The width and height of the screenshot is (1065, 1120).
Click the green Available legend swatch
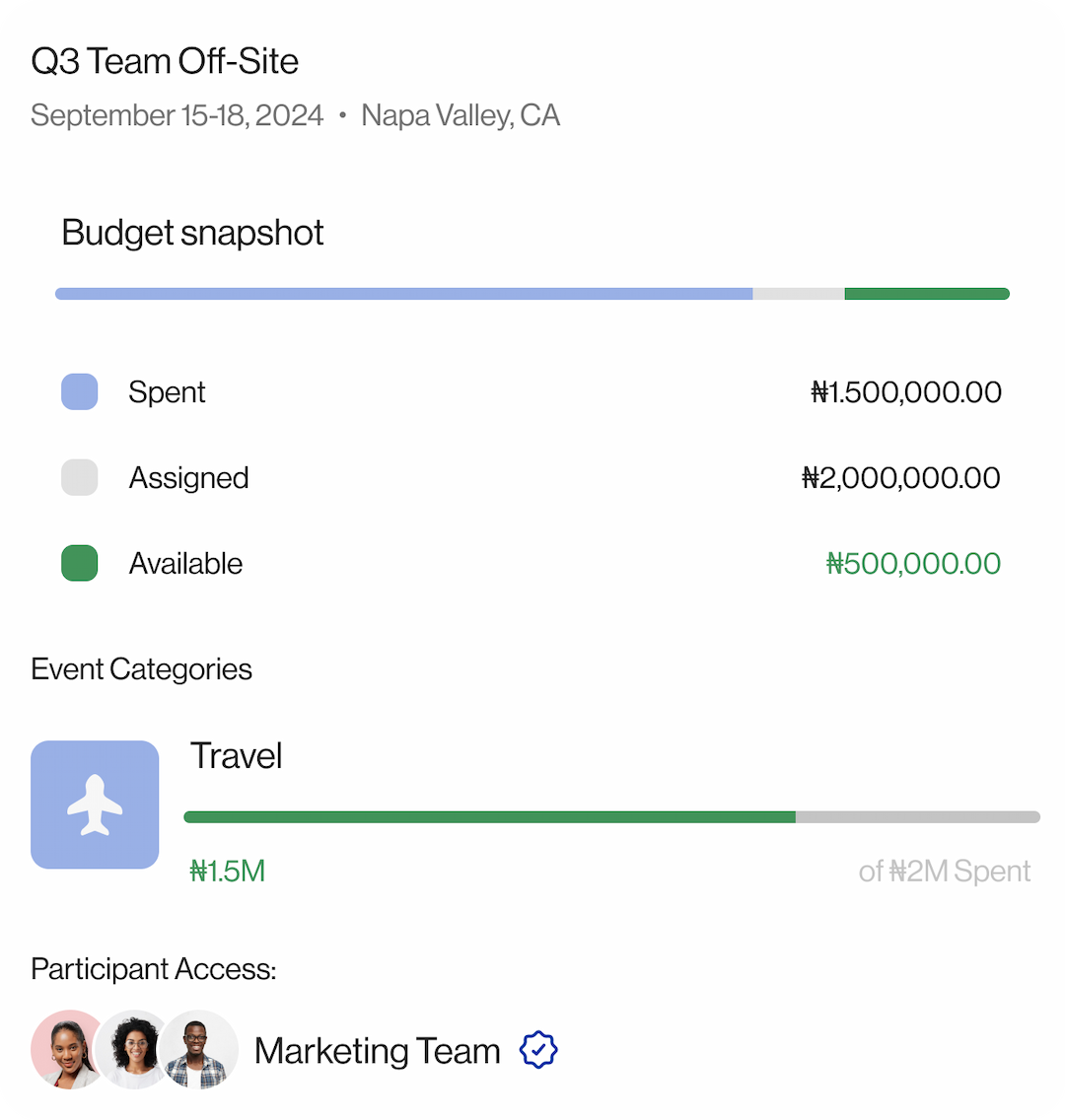(x=79, y=563)
